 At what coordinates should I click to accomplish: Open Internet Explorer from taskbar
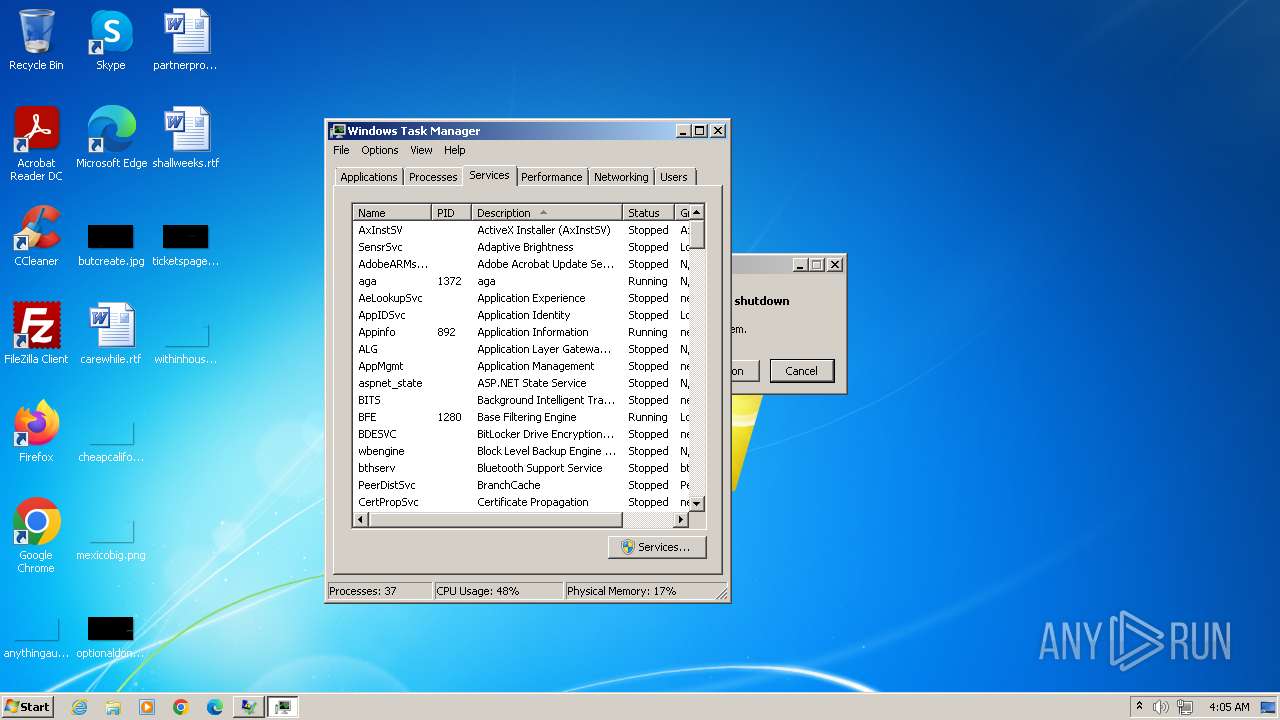(x=79, y=707)
